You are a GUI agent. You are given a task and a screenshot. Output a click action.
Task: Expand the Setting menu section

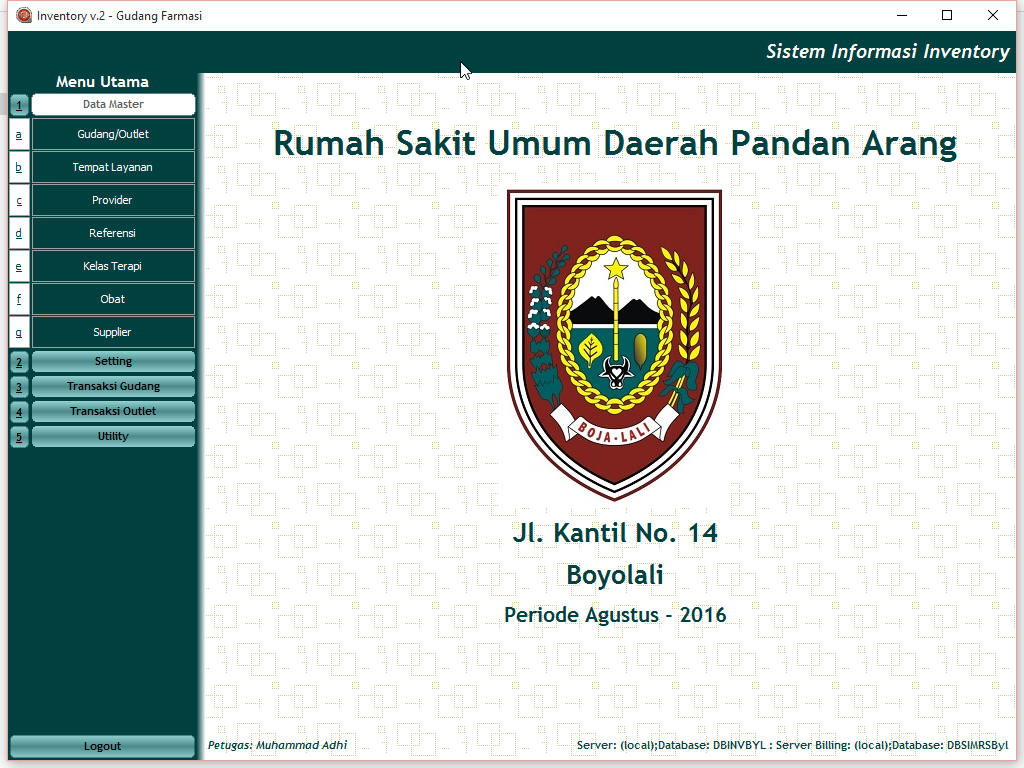point(113,361)
